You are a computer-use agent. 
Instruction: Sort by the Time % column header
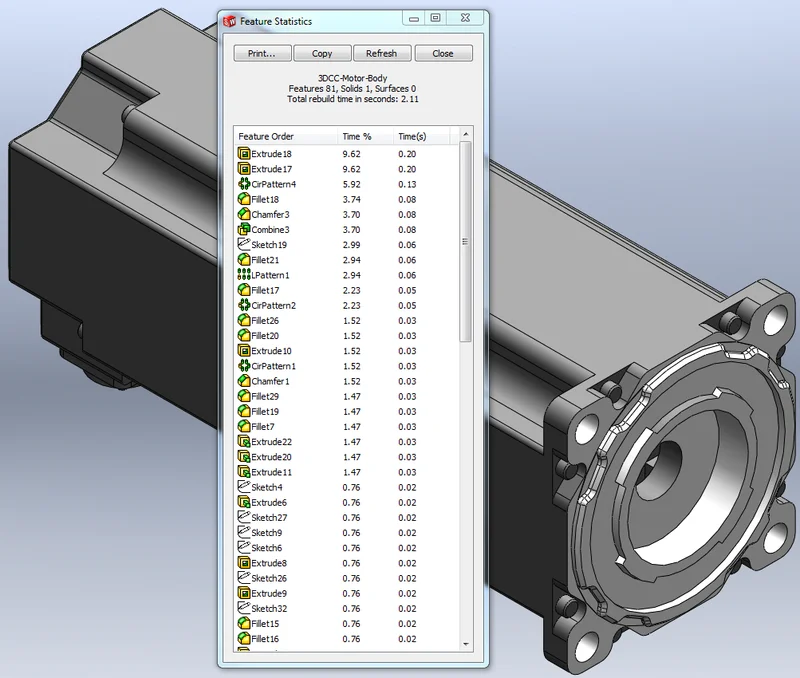tap(358, 136)
